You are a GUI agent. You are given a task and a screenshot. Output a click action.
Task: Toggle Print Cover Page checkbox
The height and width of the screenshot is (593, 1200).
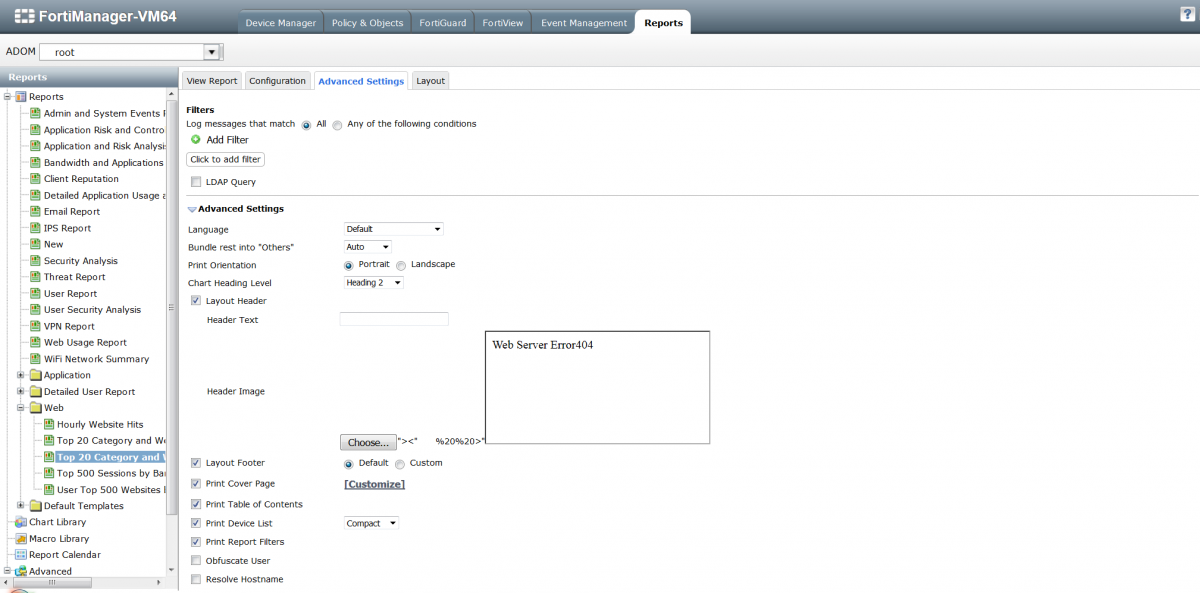click(x=196, y=484)
